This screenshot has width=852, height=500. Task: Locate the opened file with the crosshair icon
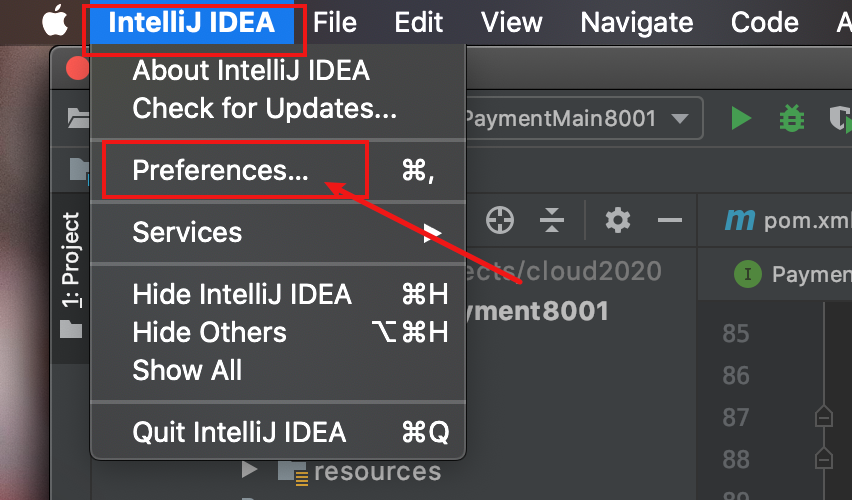pyautogui.click(x=500, y=220)
